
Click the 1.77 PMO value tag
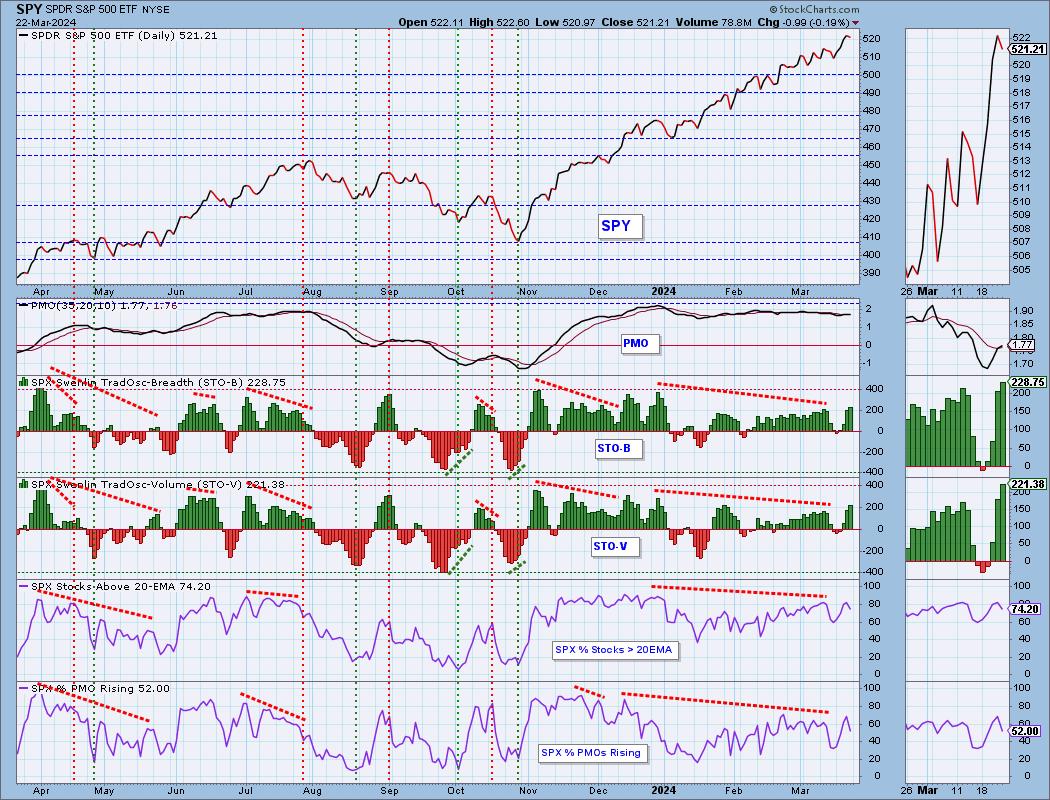tap(1023, 345)
